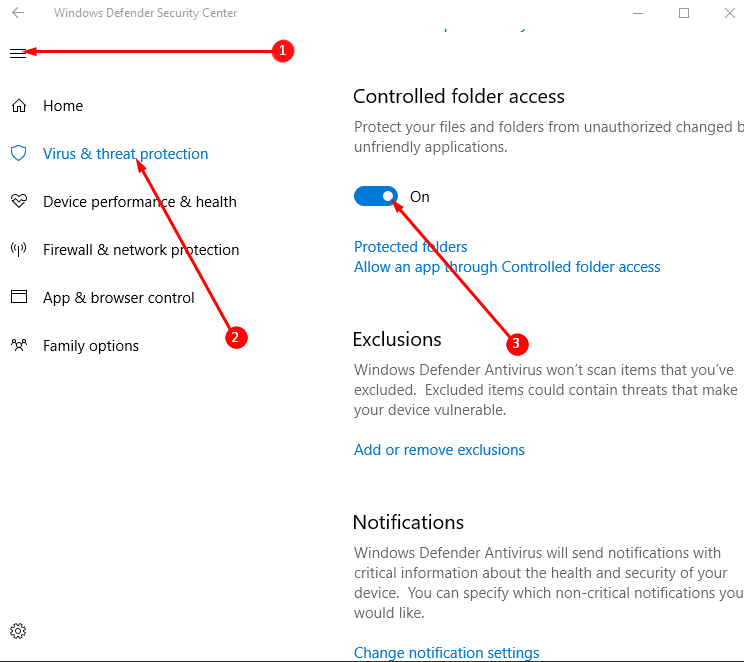Viewport: 744px width, 662px height.
Task: Open the Family options people icon
Action: [x=19, y=345]
